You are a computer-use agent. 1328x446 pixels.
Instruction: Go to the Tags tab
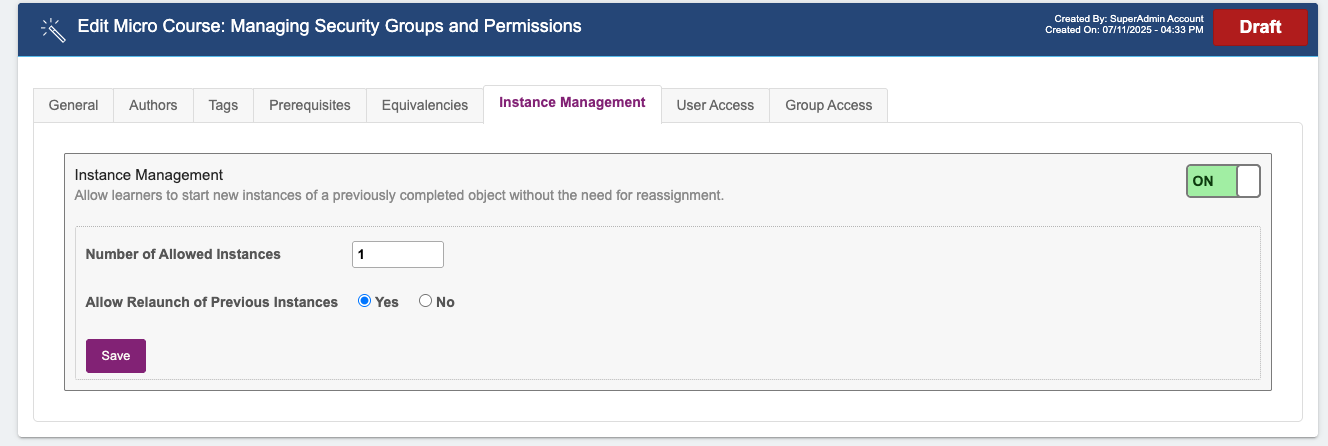(223, 105)
